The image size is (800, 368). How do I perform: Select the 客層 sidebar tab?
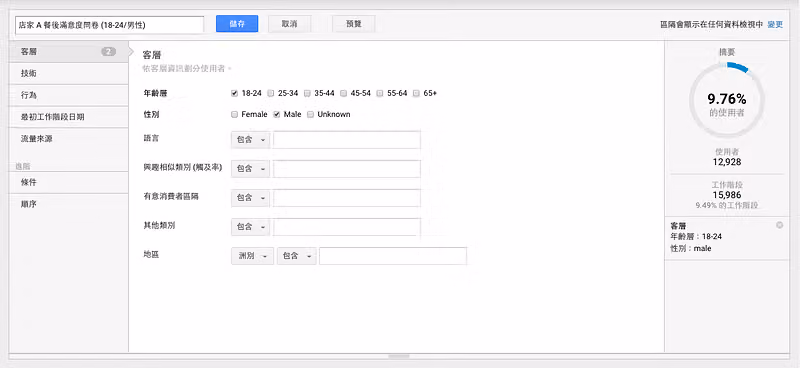(68, 52)
